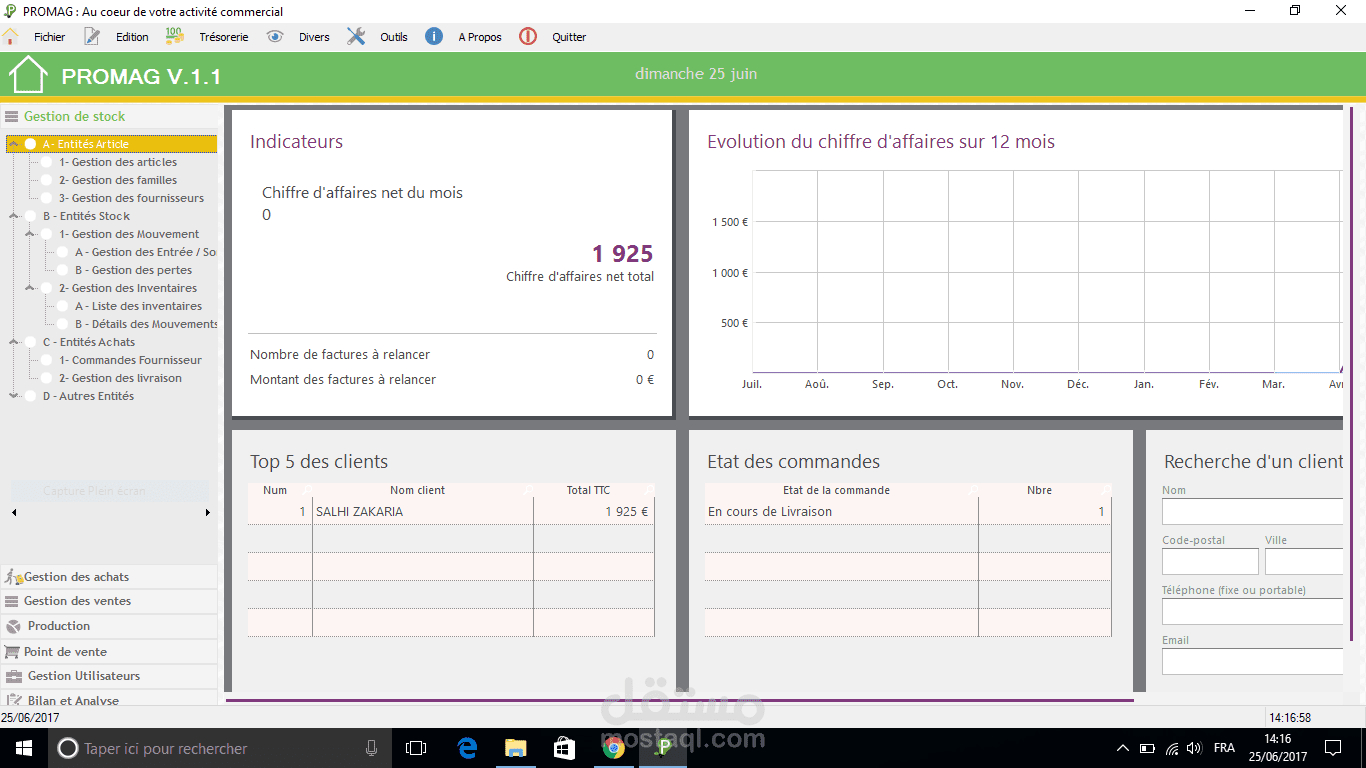Open the Action Center notifications icon
1366x768 pixels.
click(1333, 748)
